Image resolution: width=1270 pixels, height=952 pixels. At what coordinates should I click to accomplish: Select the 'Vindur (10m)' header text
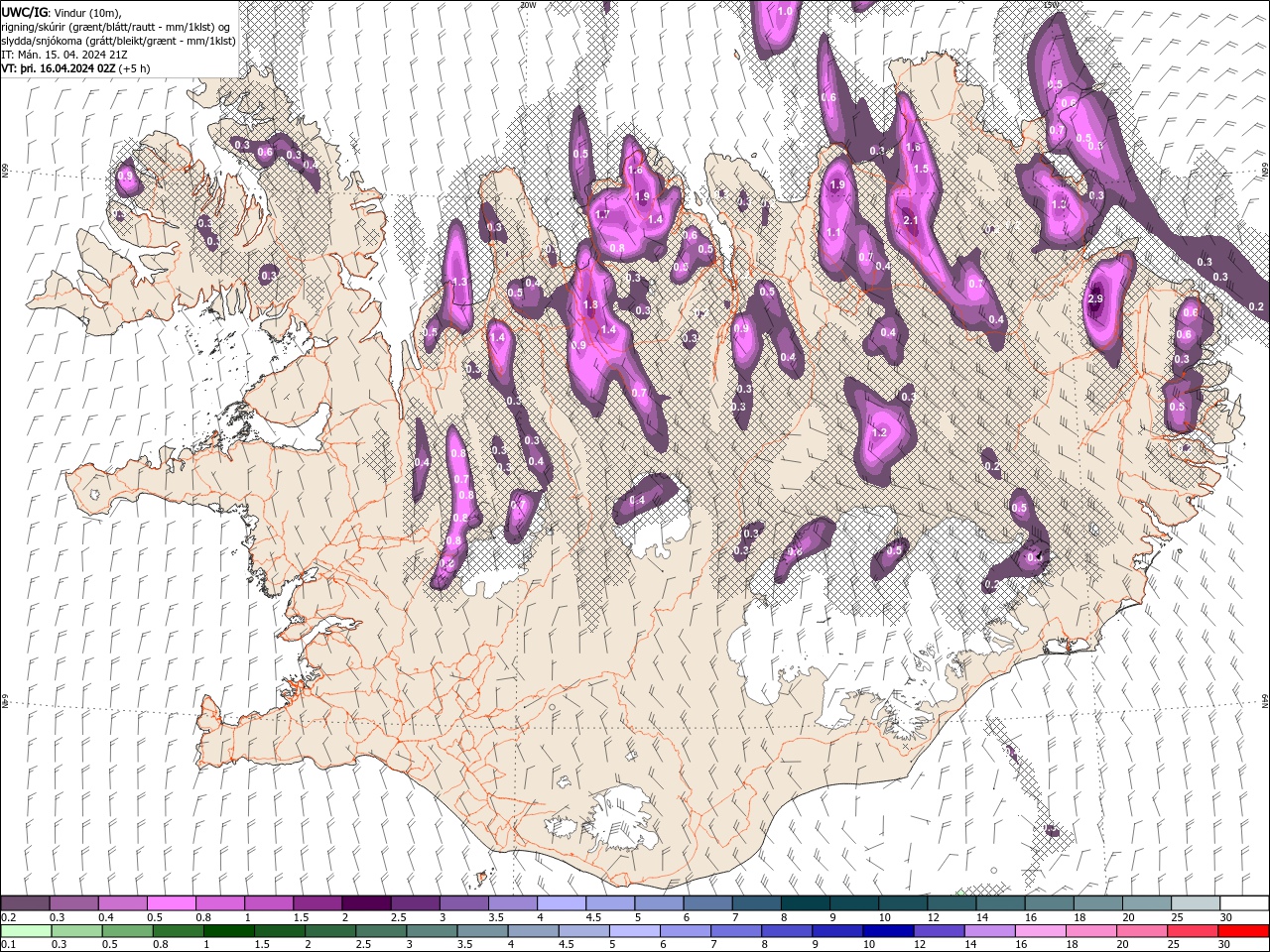(x=88, y=12)
